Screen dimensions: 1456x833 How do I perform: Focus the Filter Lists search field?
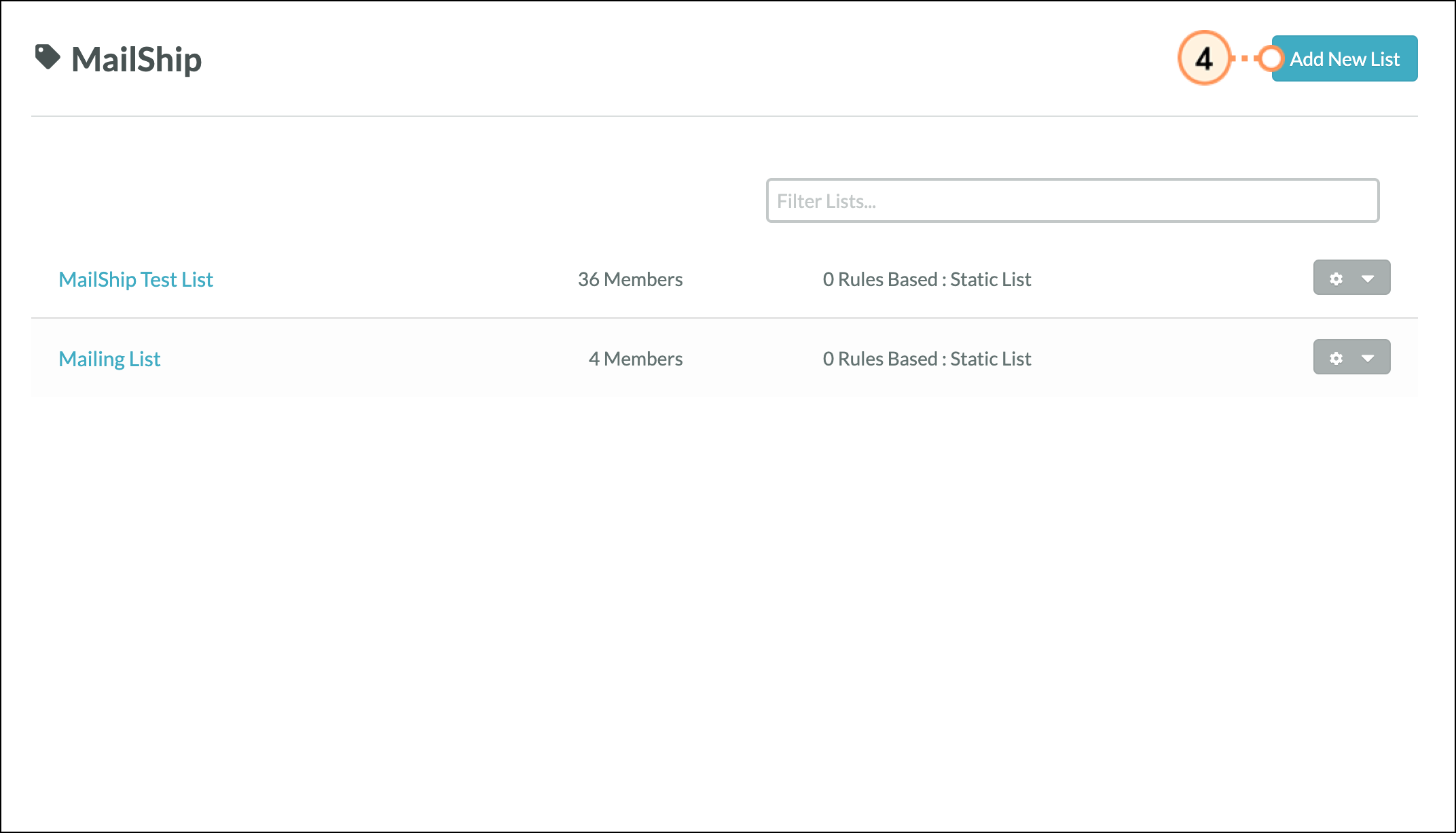tap(1072, 200)
